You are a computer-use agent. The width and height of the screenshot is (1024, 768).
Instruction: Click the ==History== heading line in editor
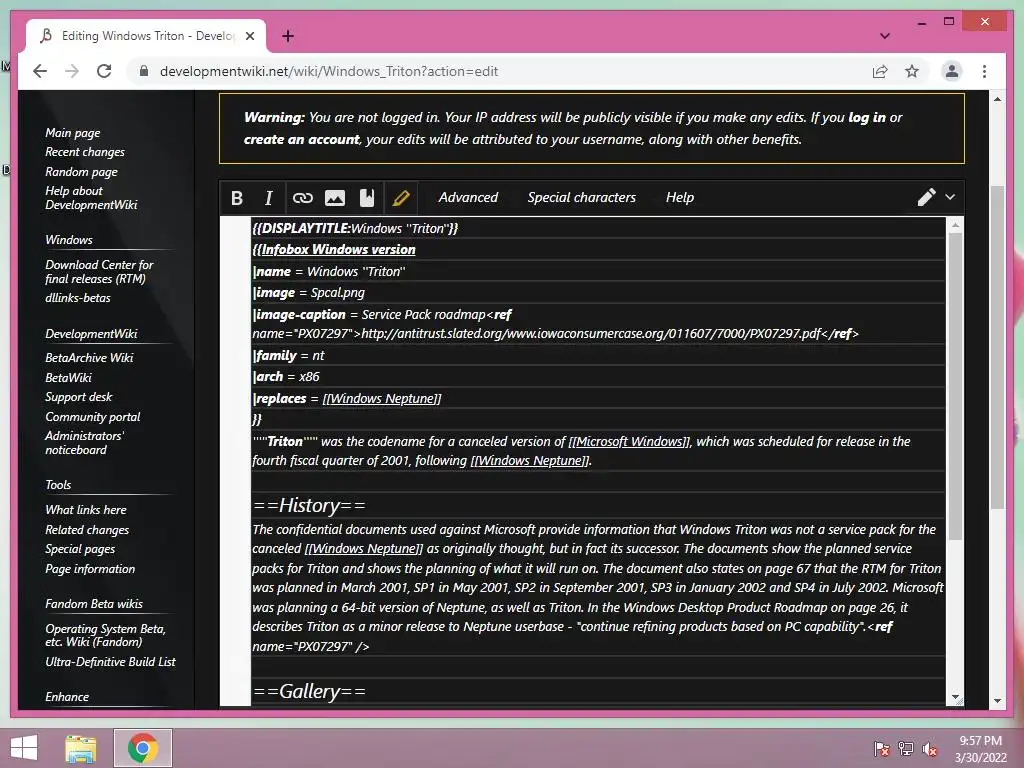(x=310, y=505)
